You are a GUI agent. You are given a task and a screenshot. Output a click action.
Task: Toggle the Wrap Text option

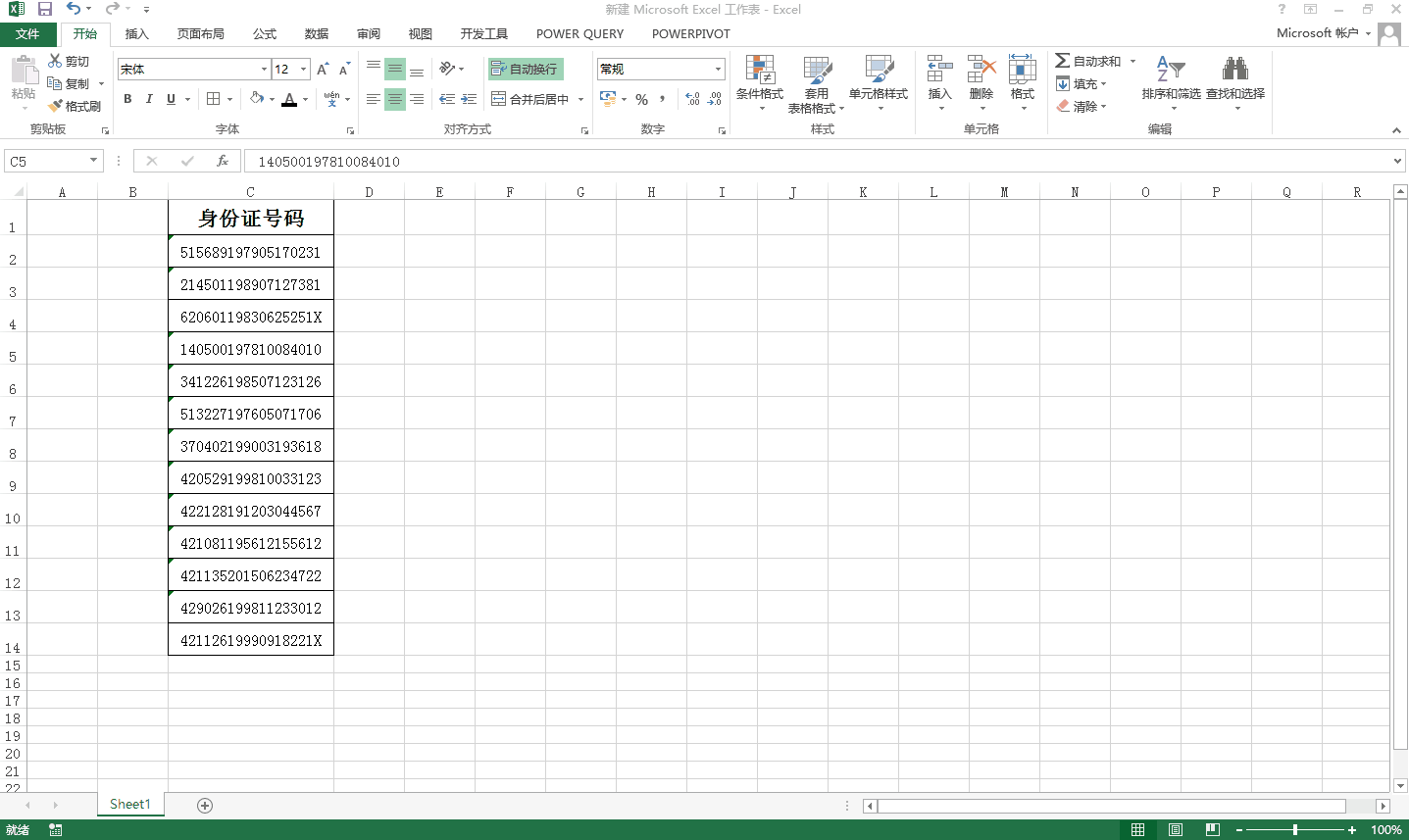point(526,69)
